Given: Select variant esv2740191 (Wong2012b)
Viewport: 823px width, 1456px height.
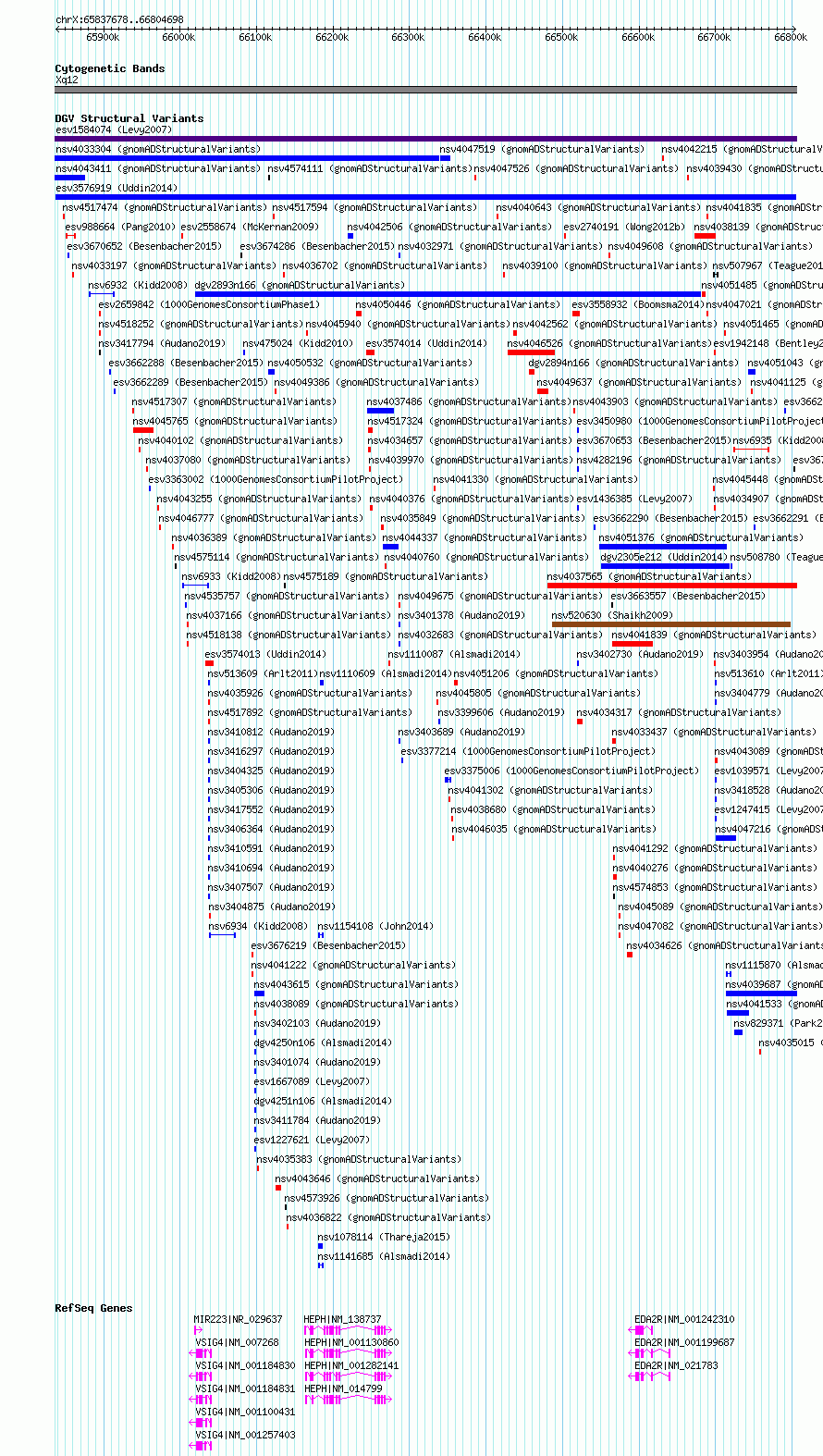Looking at the screenshot, I should 625,227.
